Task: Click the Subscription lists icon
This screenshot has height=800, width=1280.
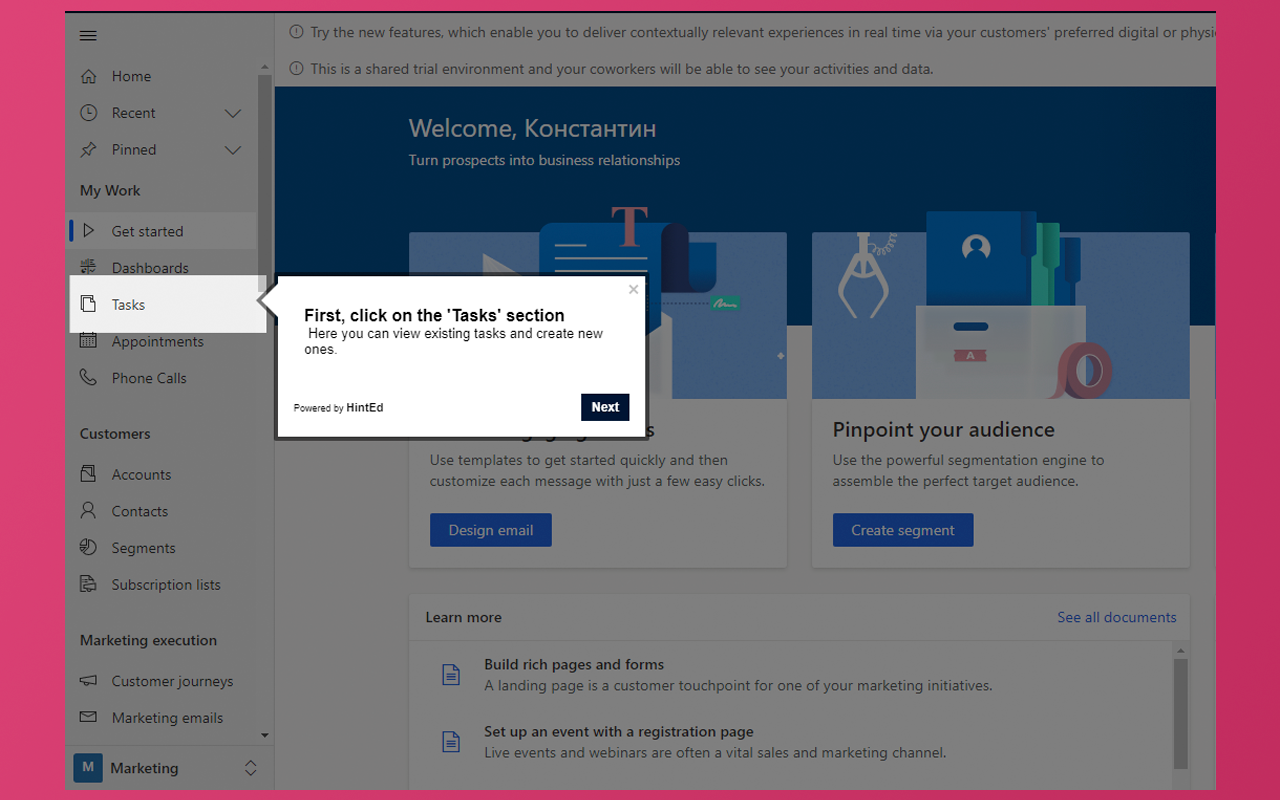Action: [x=89, y=584]
